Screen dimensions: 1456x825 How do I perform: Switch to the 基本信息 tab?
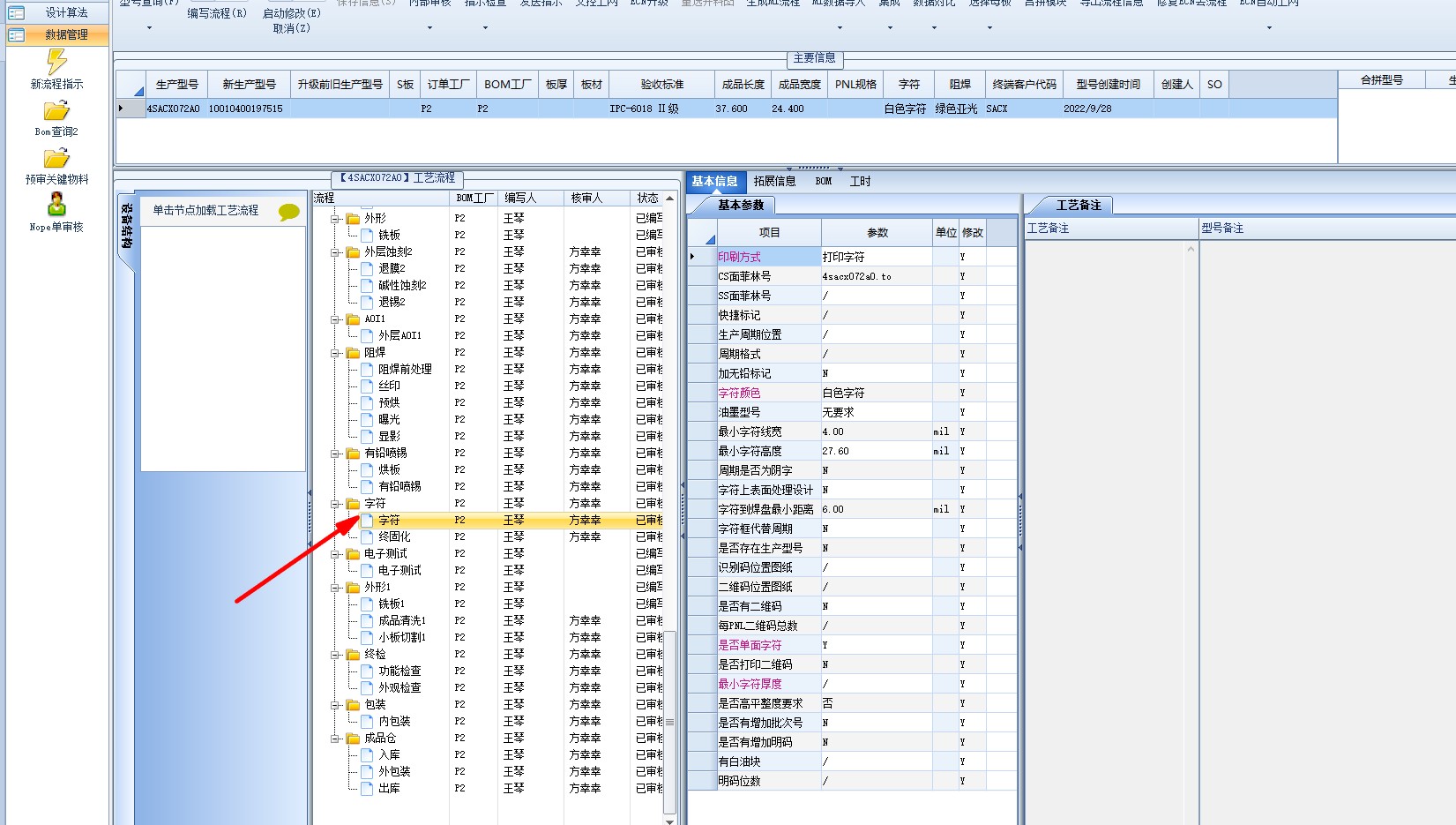[714, 181]
